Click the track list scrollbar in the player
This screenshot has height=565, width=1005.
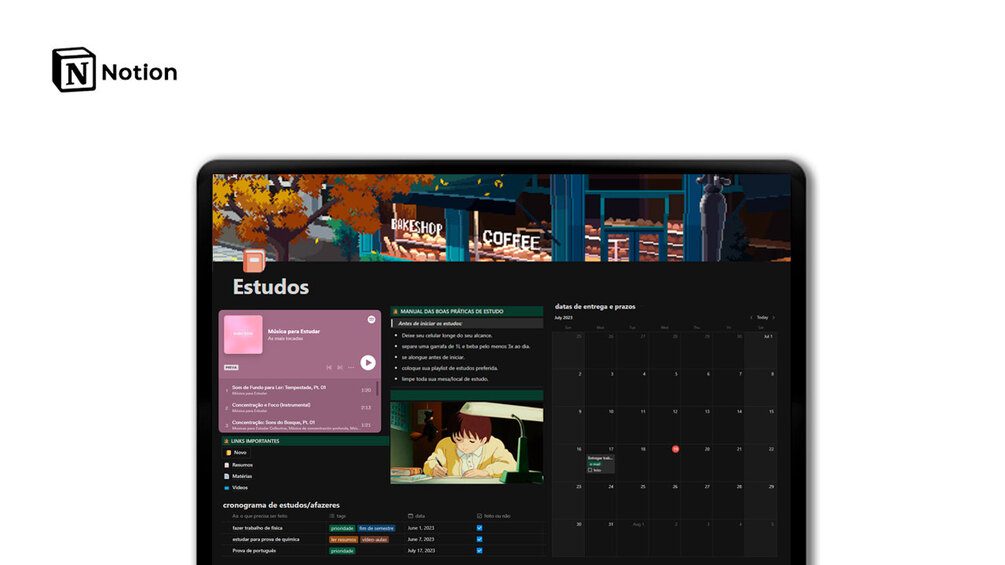pyautogui.click(x=377, y=388)
